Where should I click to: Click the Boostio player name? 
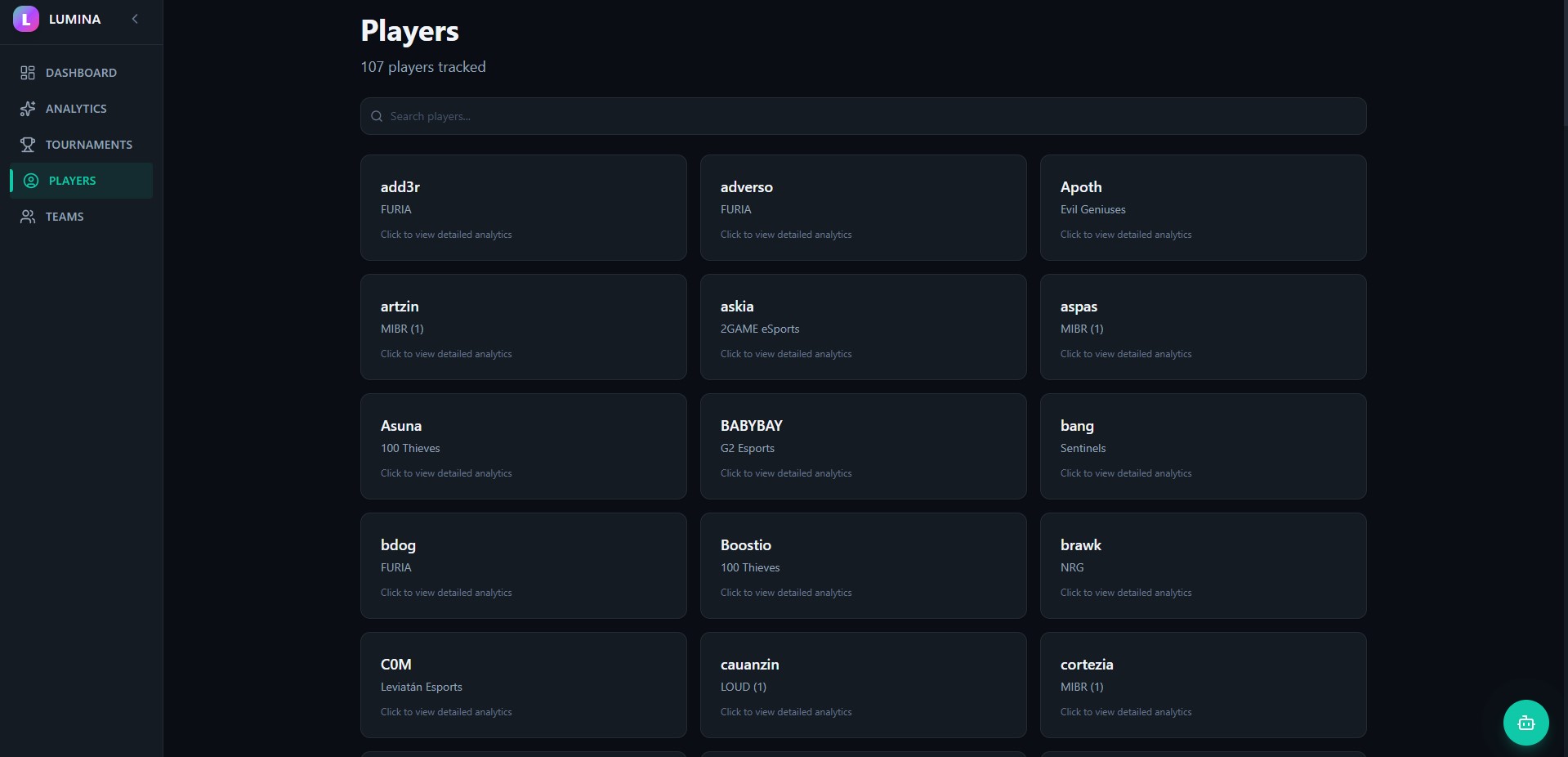pos(746,545)
